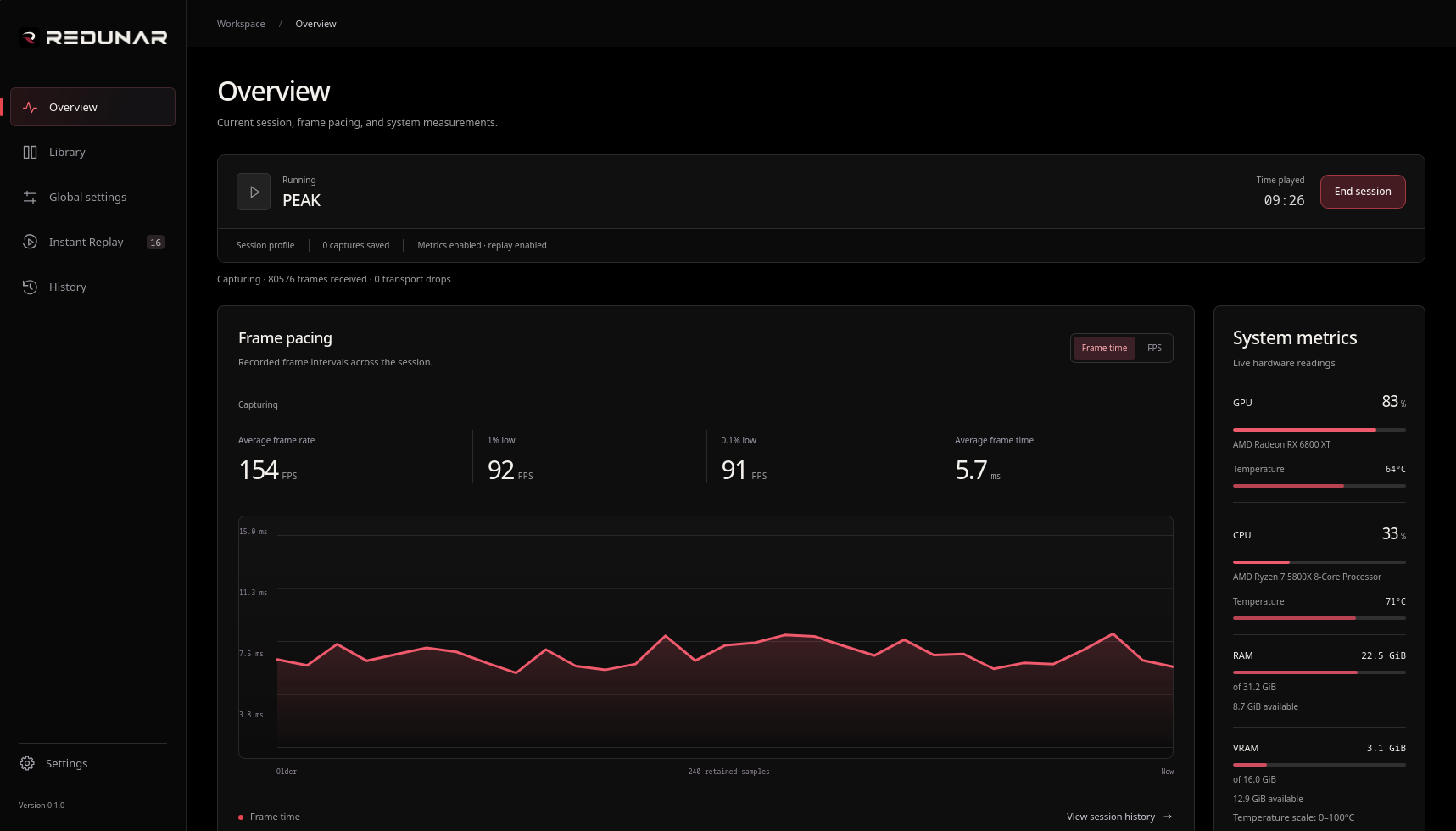Select Overview in the sidebar

point(92,108)
